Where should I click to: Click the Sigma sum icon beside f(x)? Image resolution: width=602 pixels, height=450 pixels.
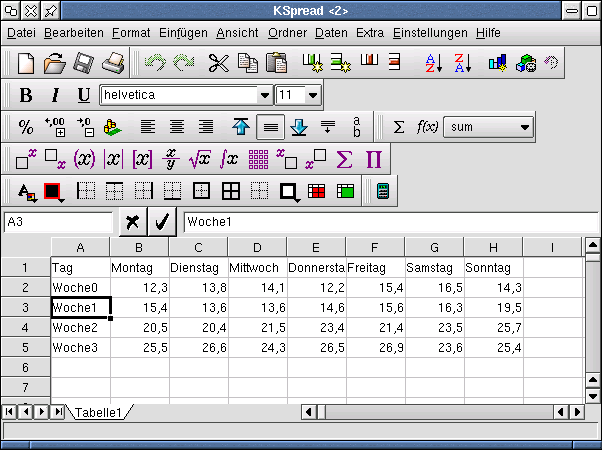coord(398,127)
